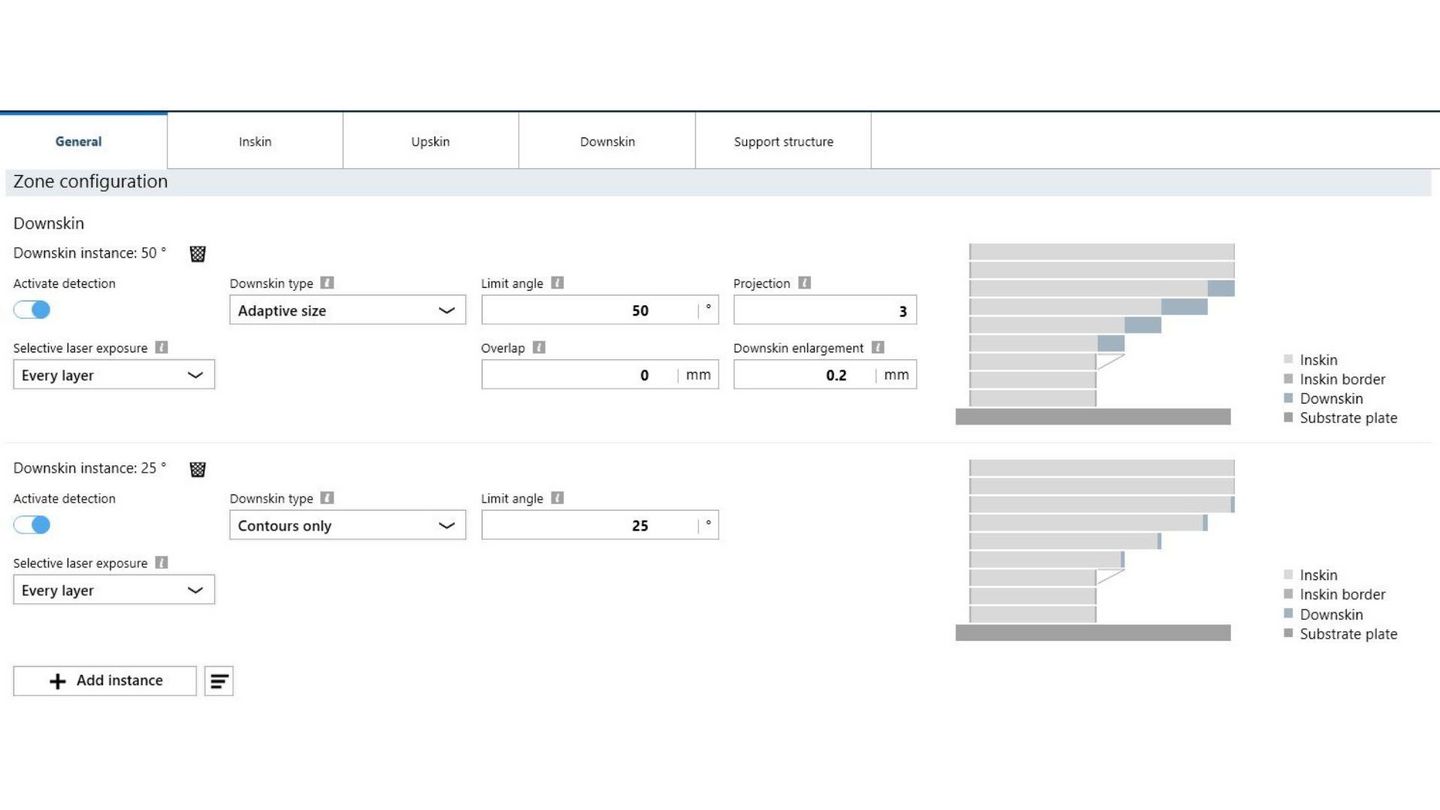Click info icon beside Overlap label
The height and width of the screenshot is (810, 1440).
[x=539, y=348]
